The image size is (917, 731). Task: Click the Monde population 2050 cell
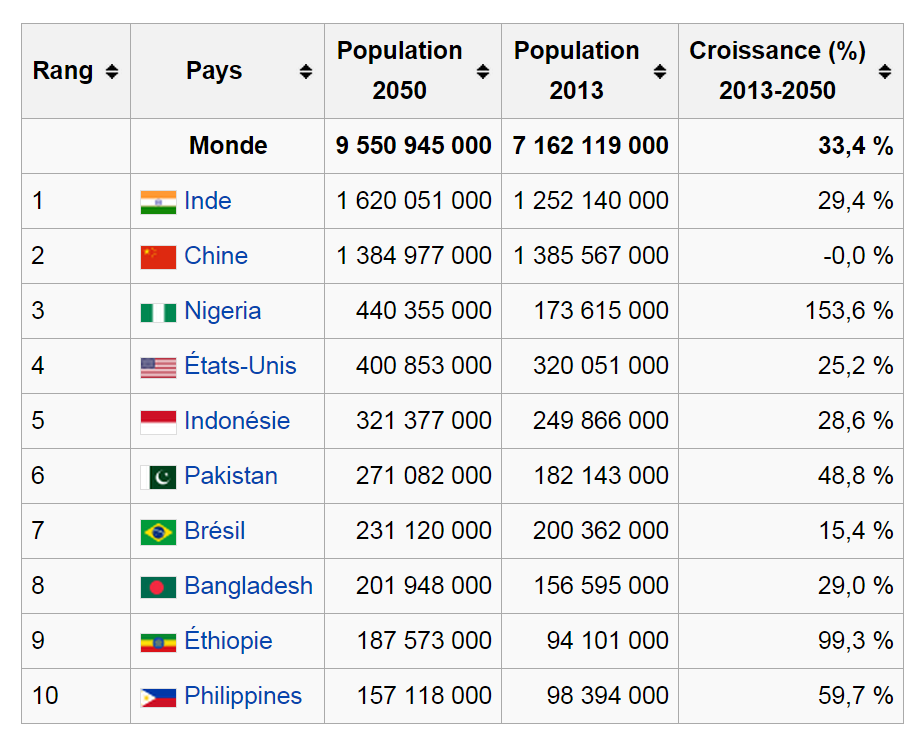tap(414, 146)
